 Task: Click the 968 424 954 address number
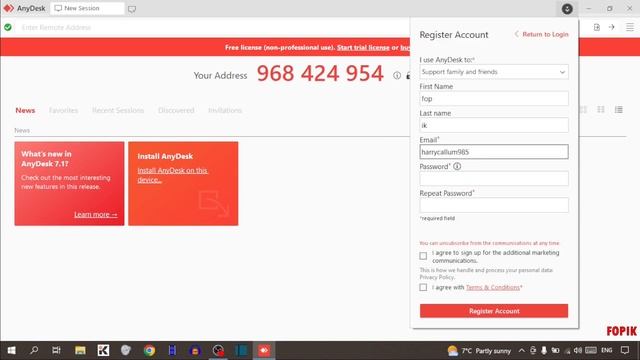click(x=320, y=73)
